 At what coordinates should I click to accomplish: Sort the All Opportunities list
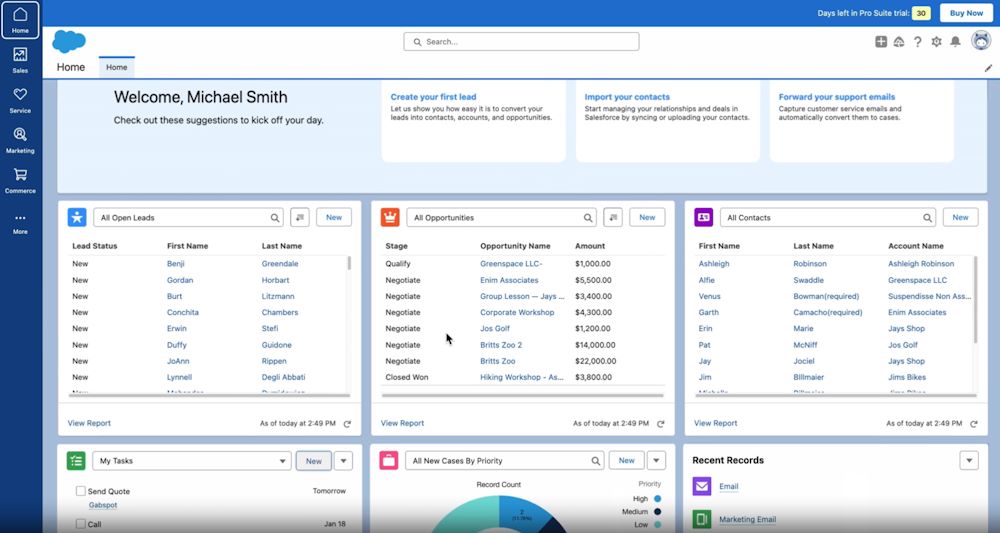coord(613,217)
